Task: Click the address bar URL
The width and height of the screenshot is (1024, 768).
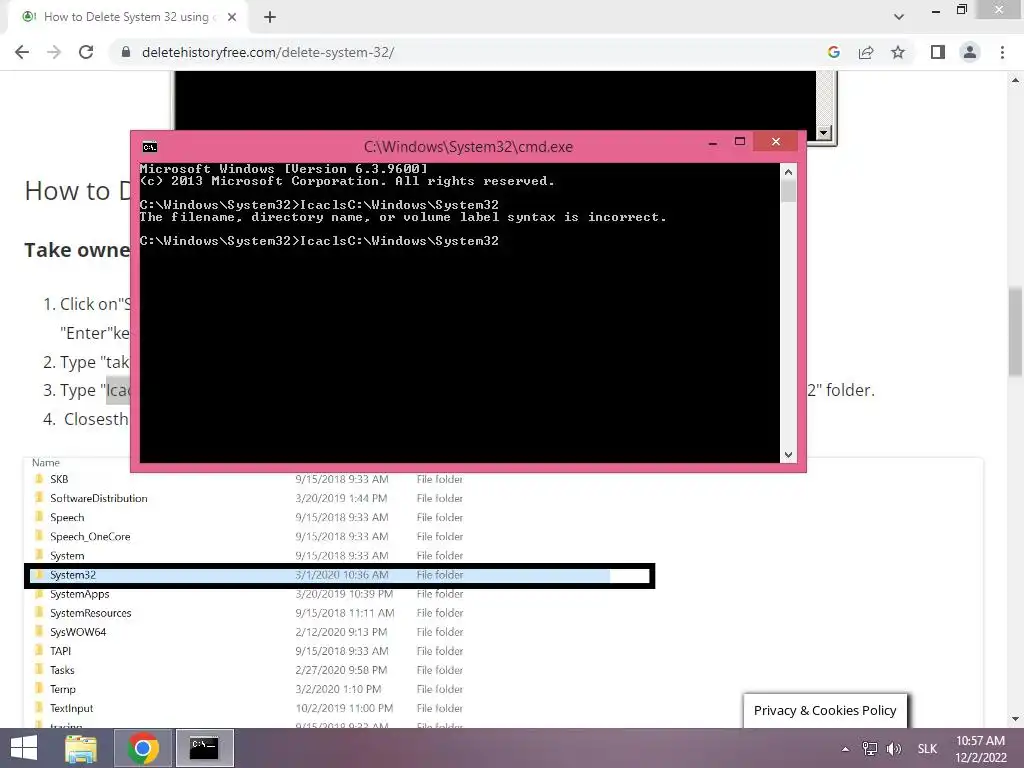Action: pos(268,52)
